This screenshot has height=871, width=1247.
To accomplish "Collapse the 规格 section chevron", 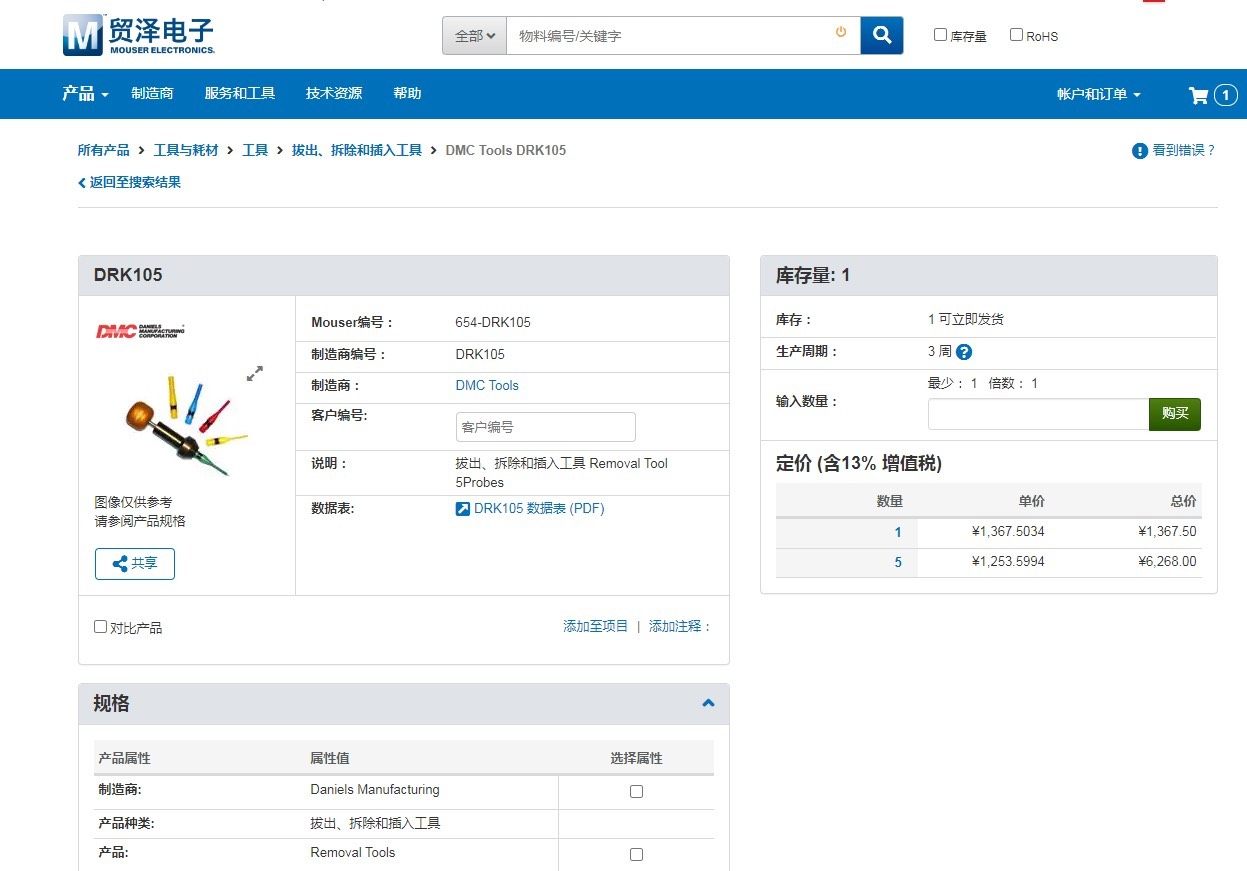I will pos(708,704).
